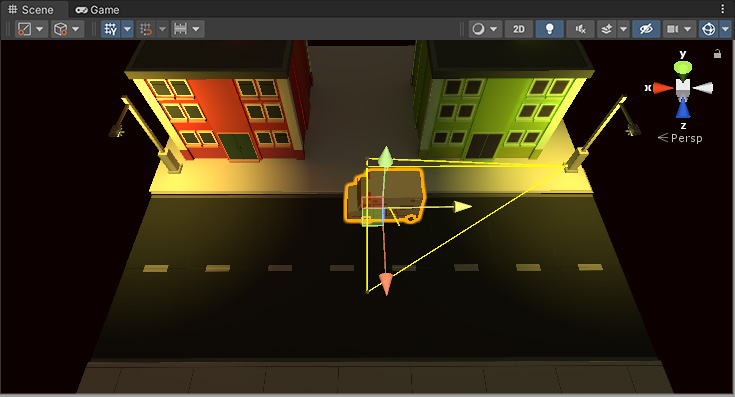Toggle grid snapping magnet icon
This screenshot has height=397, width=735.
(x=146, y=29)
